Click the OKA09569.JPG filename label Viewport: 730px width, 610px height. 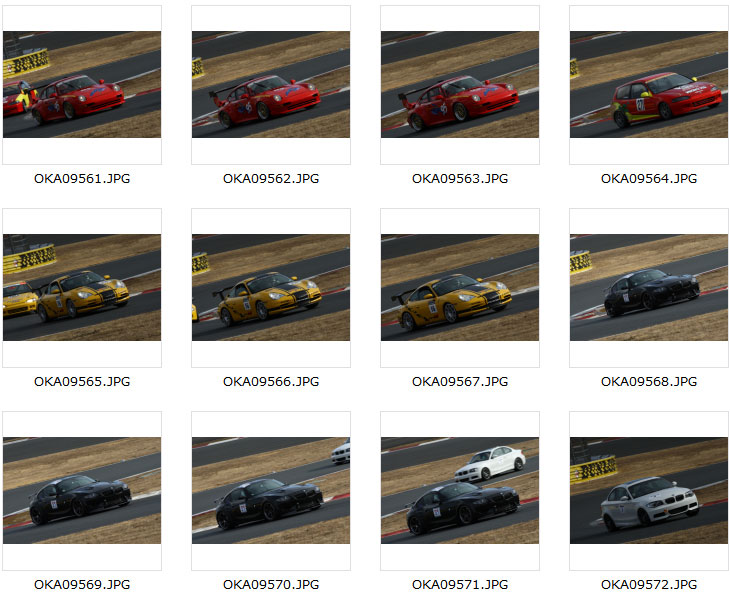[82, 584]
